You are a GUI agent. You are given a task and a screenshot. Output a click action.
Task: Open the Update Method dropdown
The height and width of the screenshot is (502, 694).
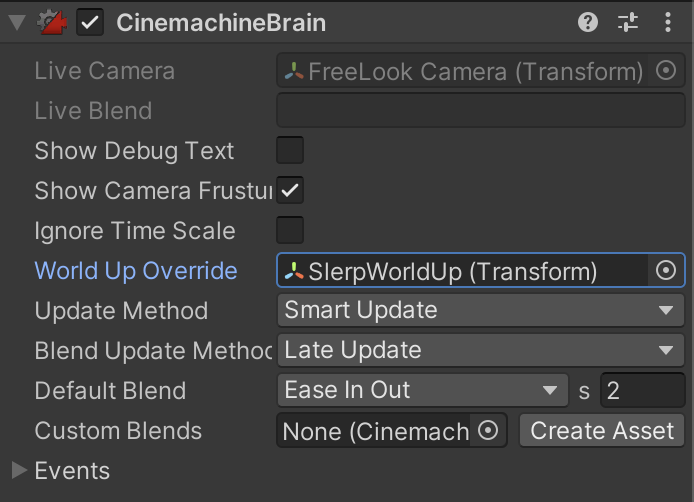pos(480,311)
